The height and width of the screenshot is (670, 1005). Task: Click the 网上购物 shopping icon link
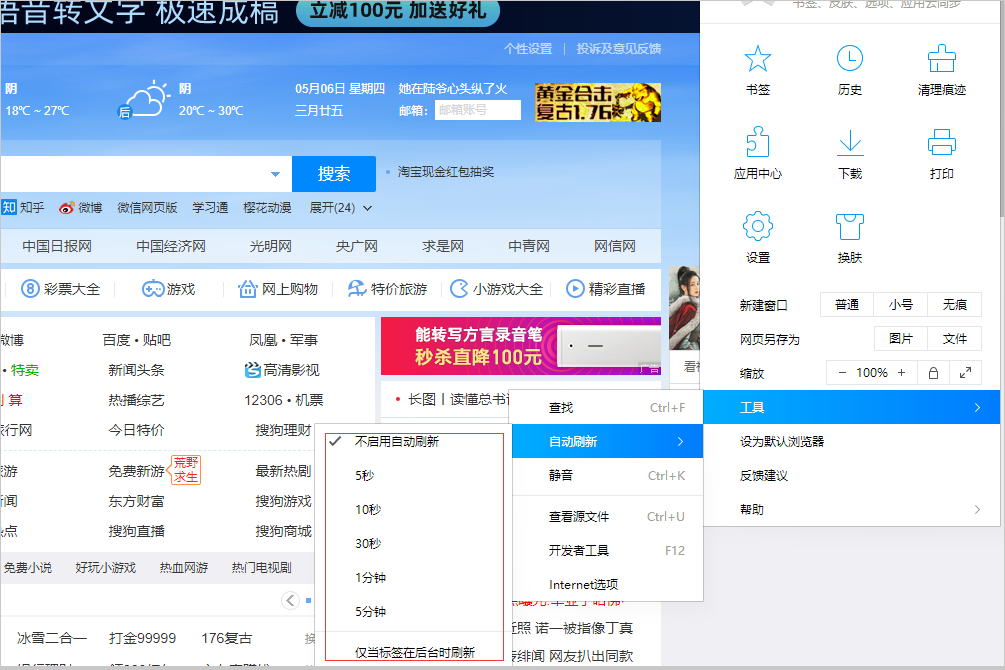pos(247,289)
